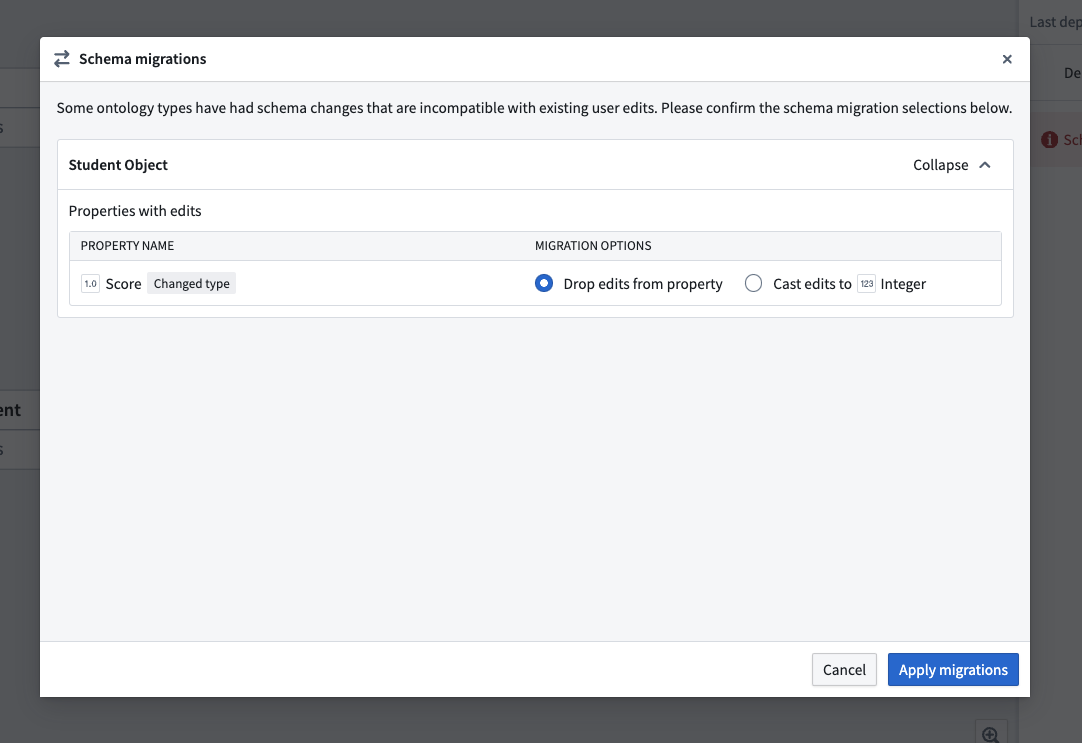Click the zoom-in magnifier icon at bottom right
This screenshot has width=1082, height=743.
(991, 735)
